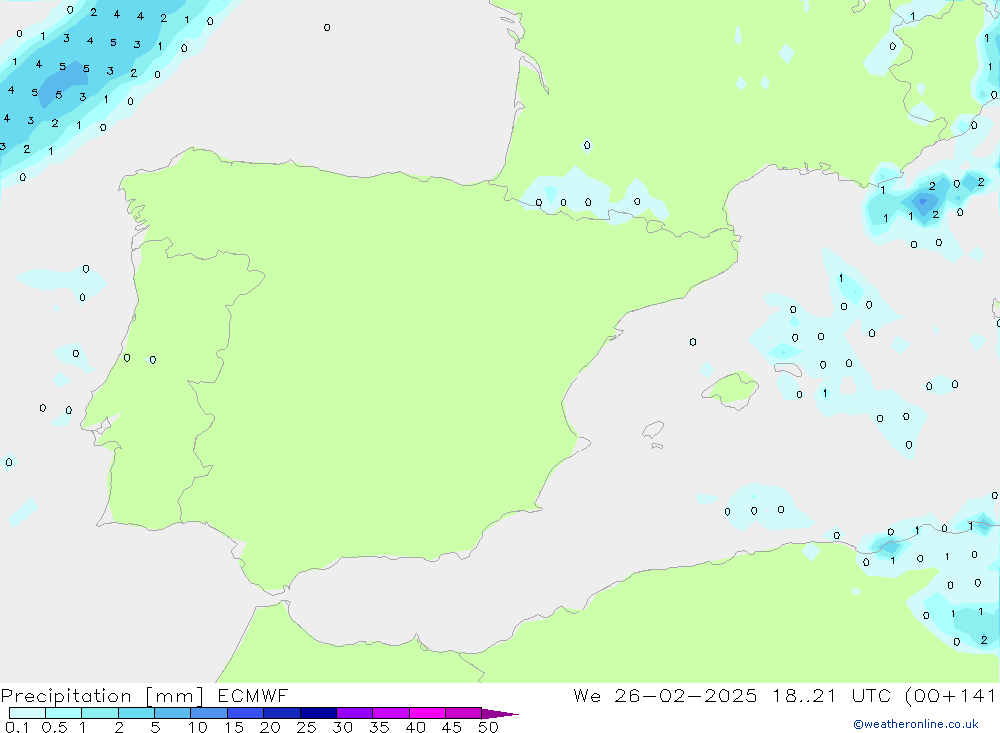The height and width of the screenshot is (733, 1000).
Task: Click the legend label '15'
Action: 234,727
